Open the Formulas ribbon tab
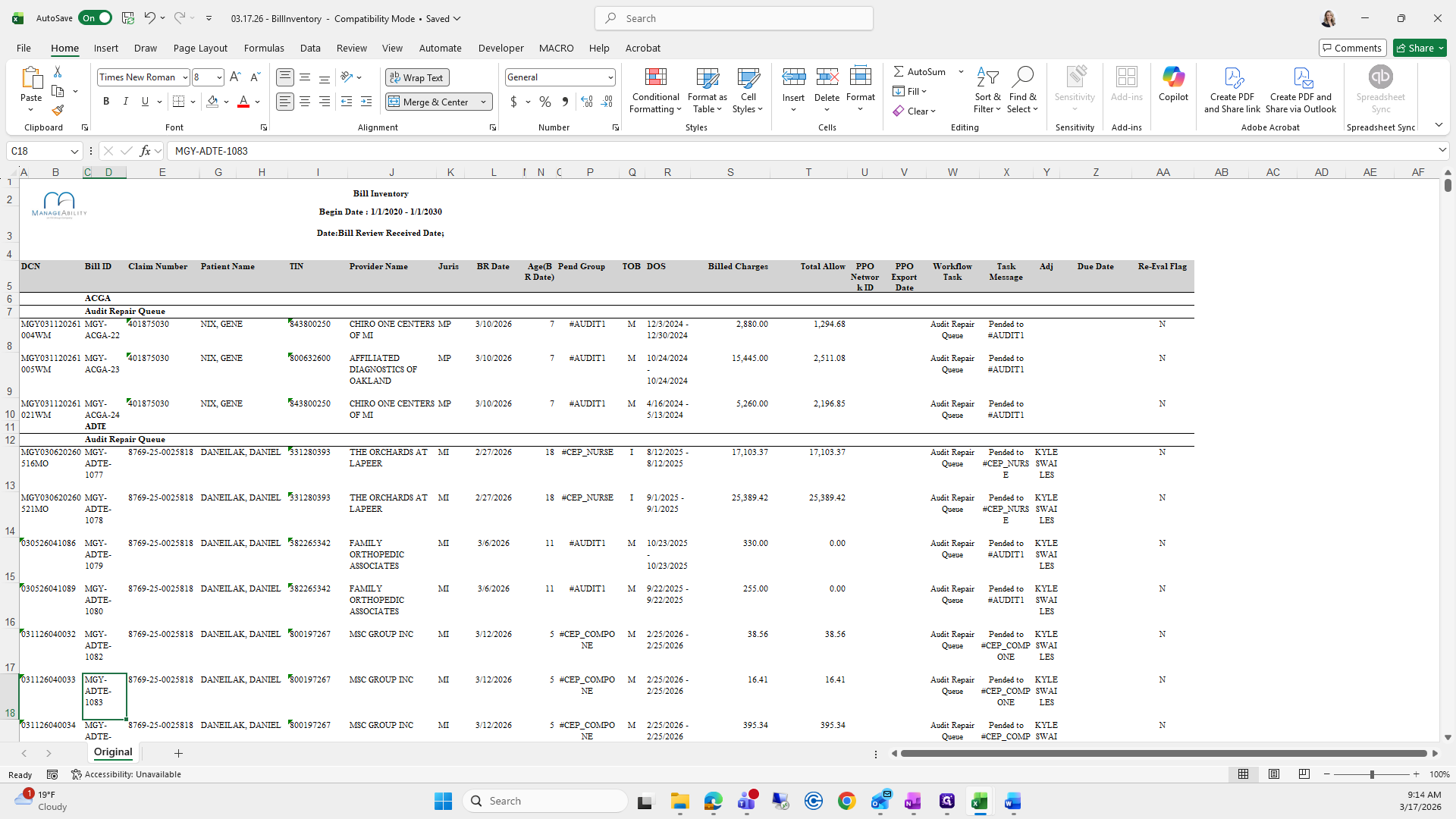The height and width of the screenshot is (819, 1456). tap(264, 48)
